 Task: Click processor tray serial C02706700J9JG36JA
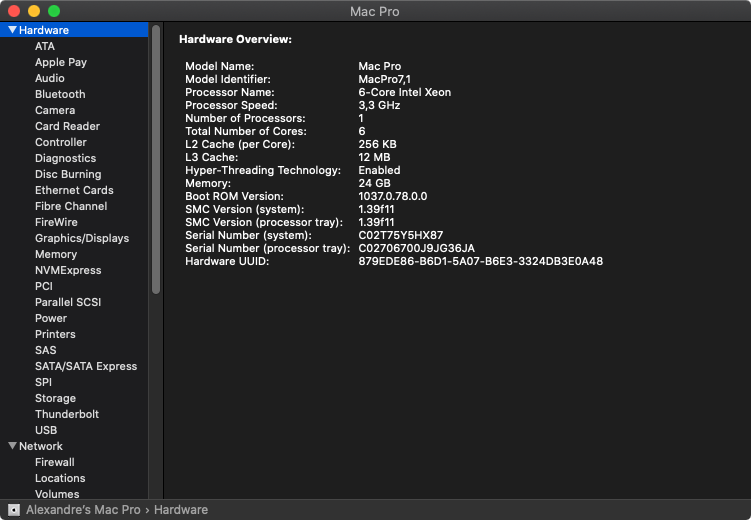(417, 248)
